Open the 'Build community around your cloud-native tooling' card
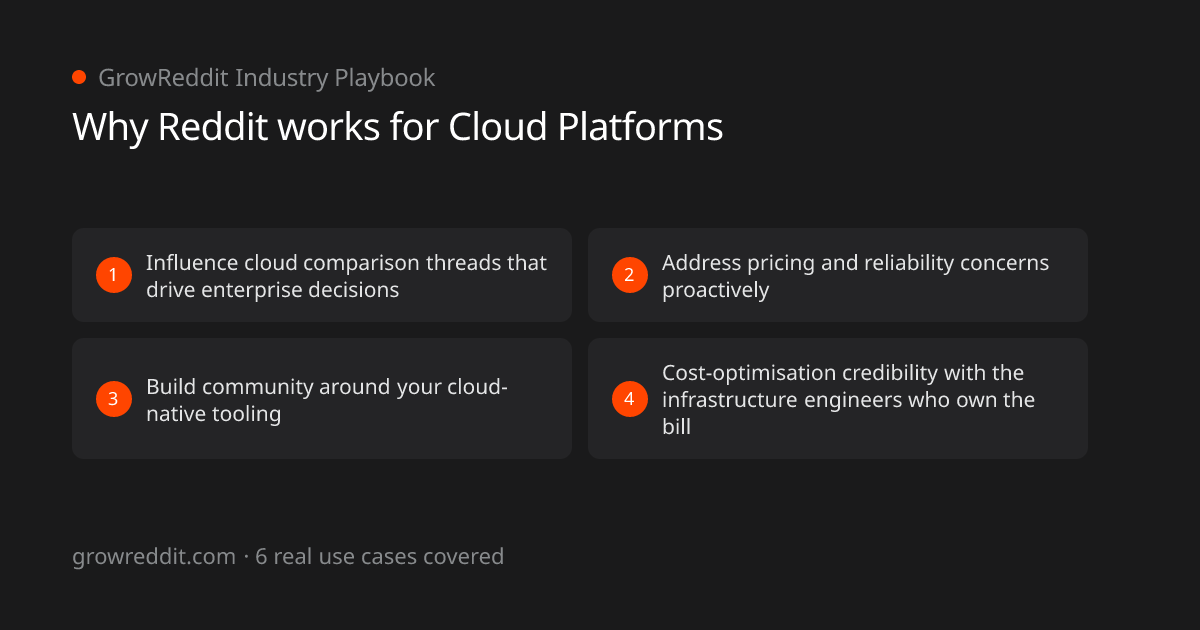Image resolution: width=1200 pixels, height=630 pixels. coord(322,399)
